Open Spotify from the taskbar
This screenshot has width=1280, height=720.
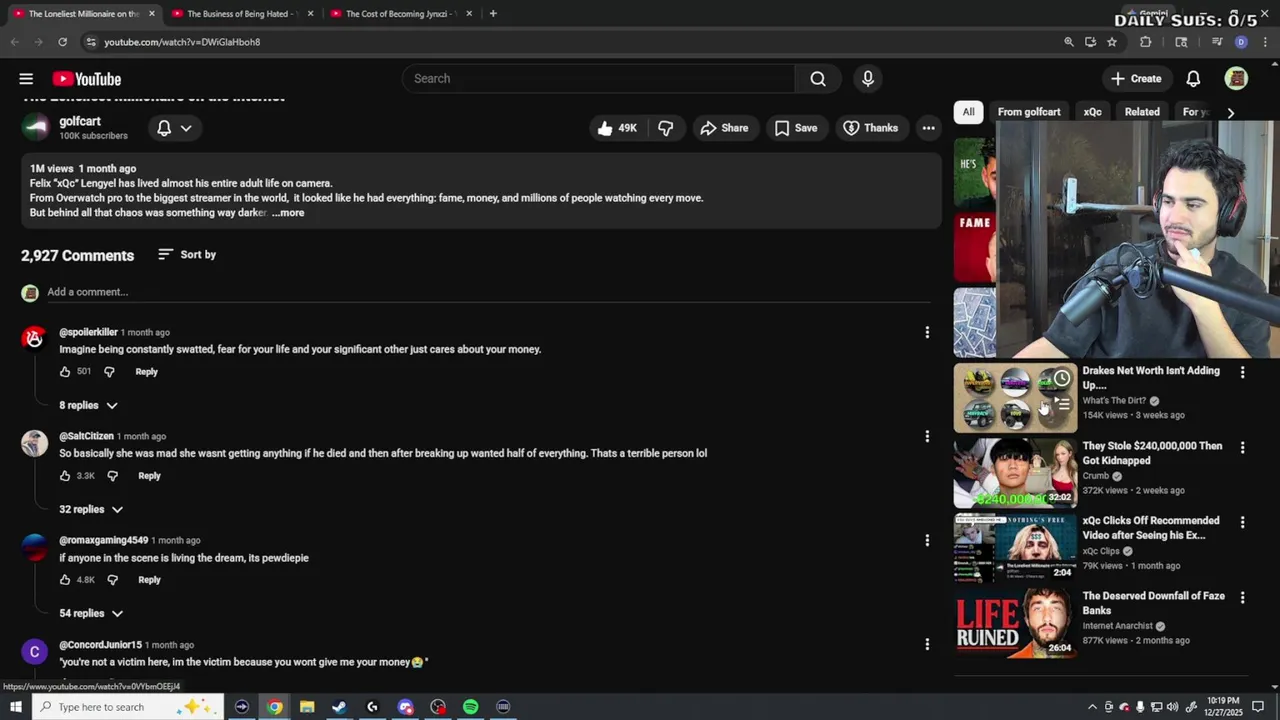[470, 707]
